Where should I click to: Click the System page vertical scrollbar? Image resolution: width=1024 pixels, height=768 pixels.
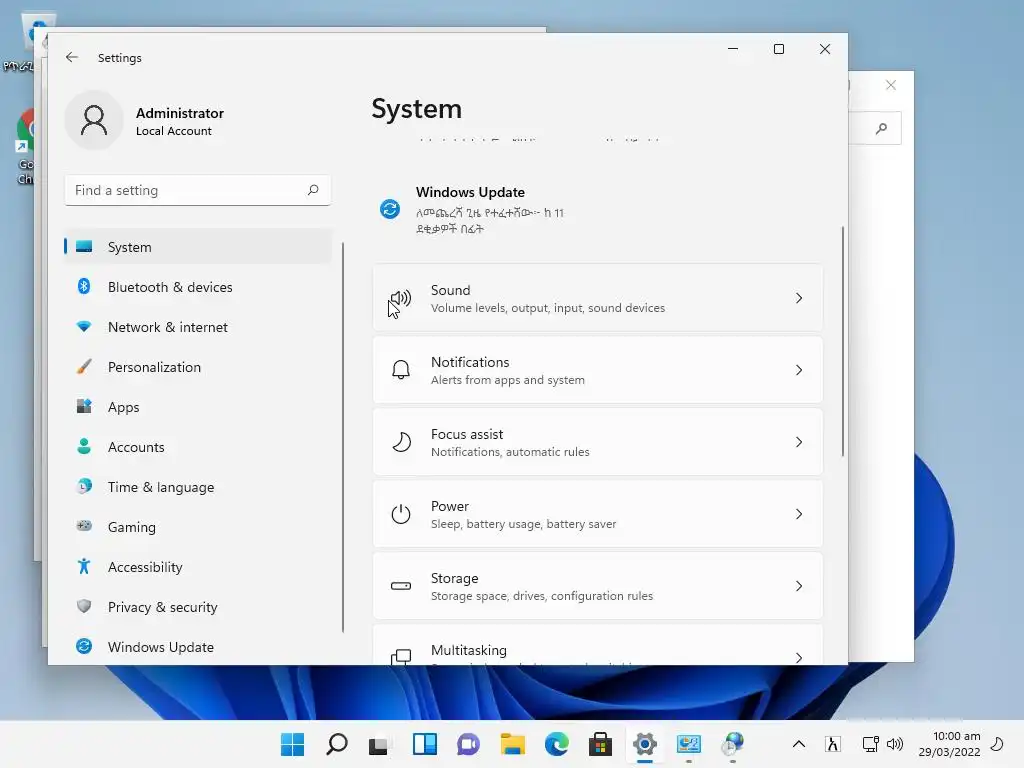(842, 341)
